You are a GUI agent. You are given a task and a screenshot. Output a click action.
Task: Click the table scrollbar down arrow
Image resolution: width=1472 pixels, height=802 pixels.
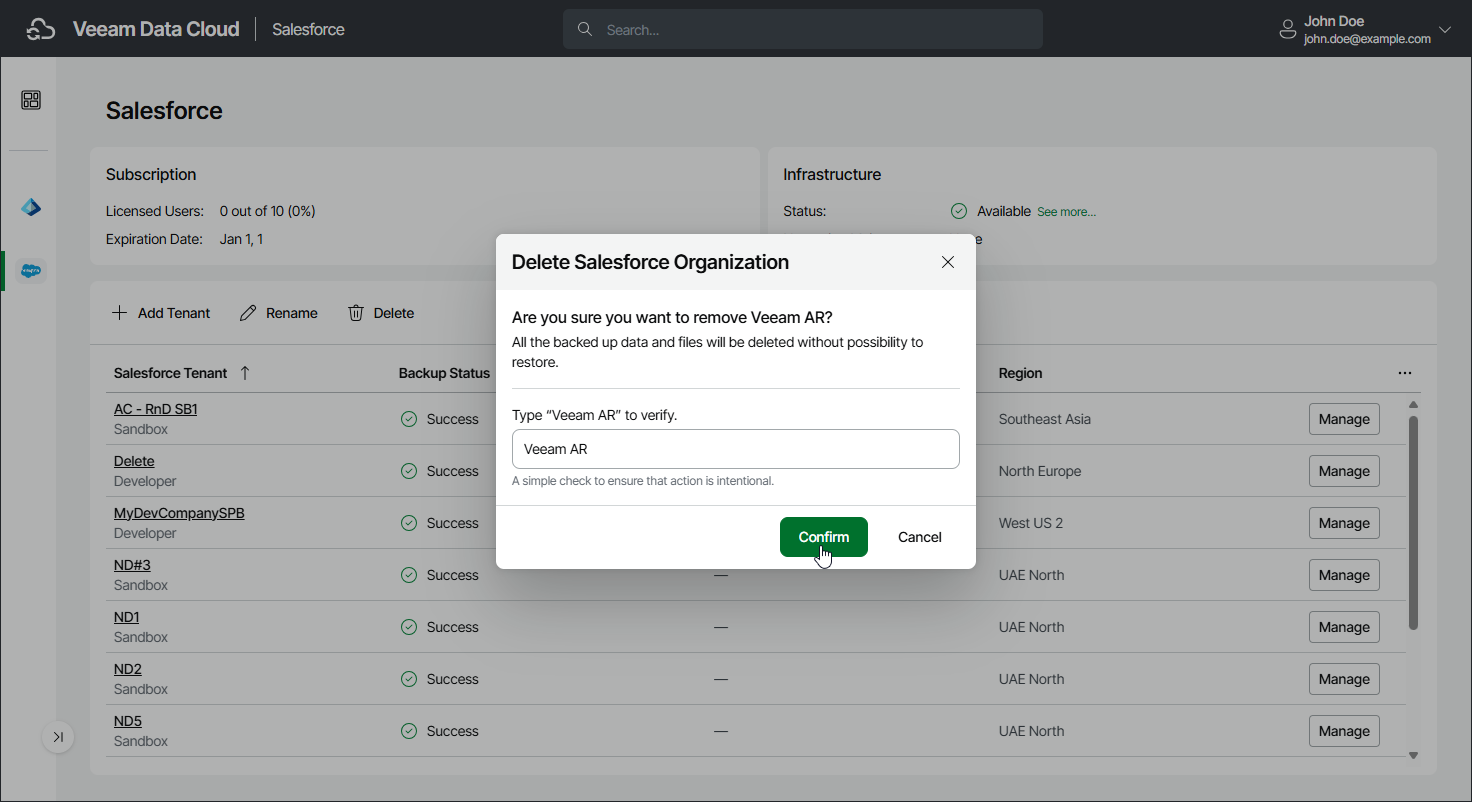coord(1413,755)
